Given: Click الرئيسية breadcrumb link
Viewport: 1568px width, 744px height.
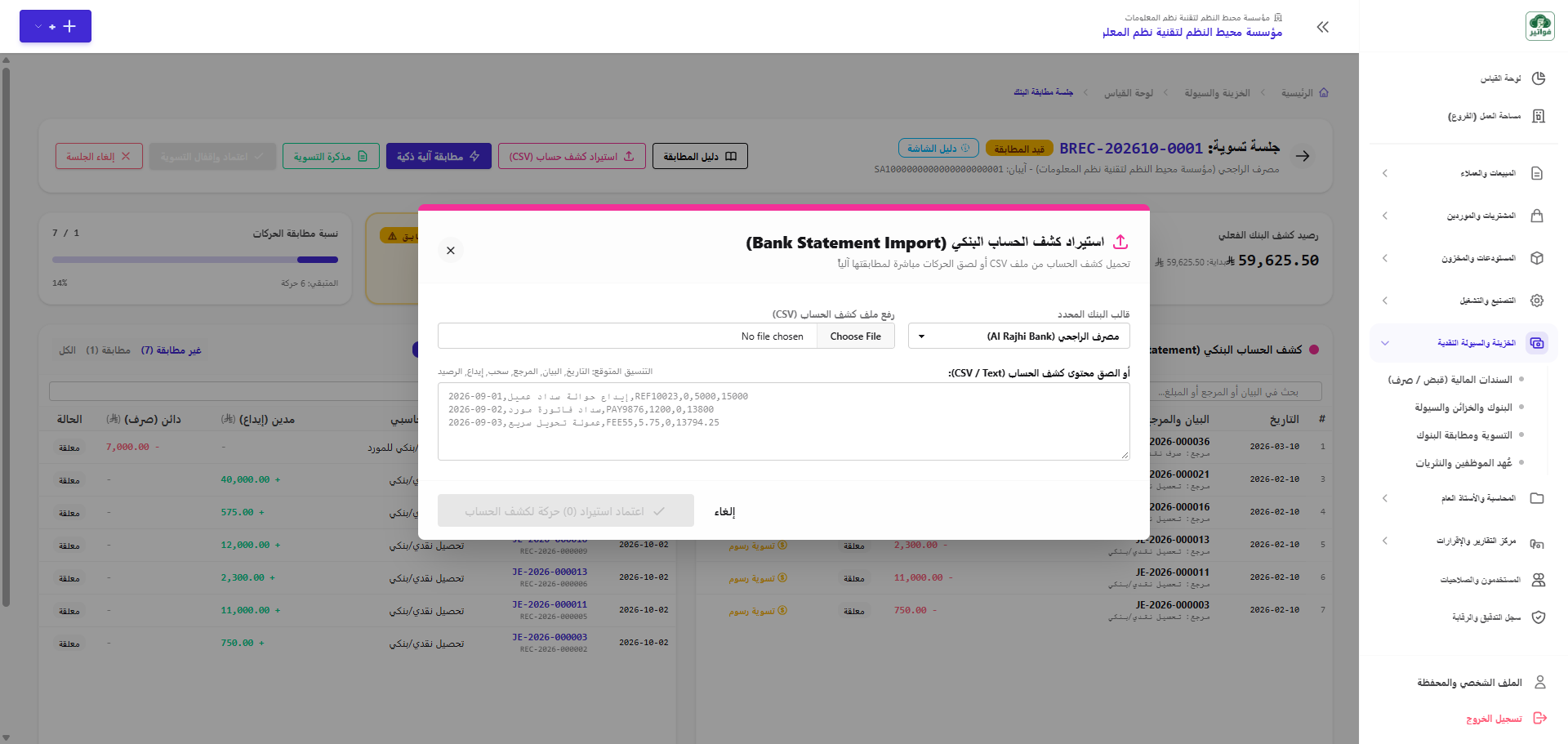Looking at the screenshot, I should pos(1297,93).
